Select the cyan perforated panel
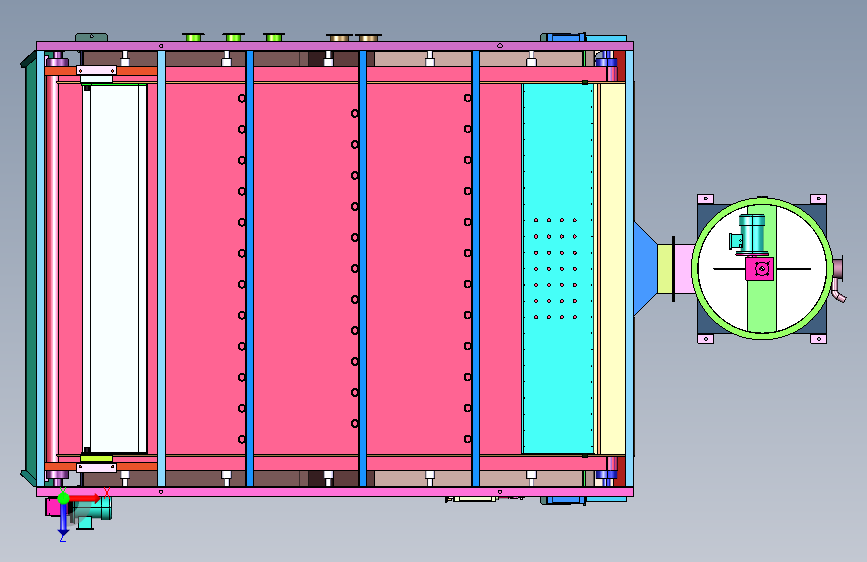The width and height of the screenshot is (867, 562). tap(557, 268)
